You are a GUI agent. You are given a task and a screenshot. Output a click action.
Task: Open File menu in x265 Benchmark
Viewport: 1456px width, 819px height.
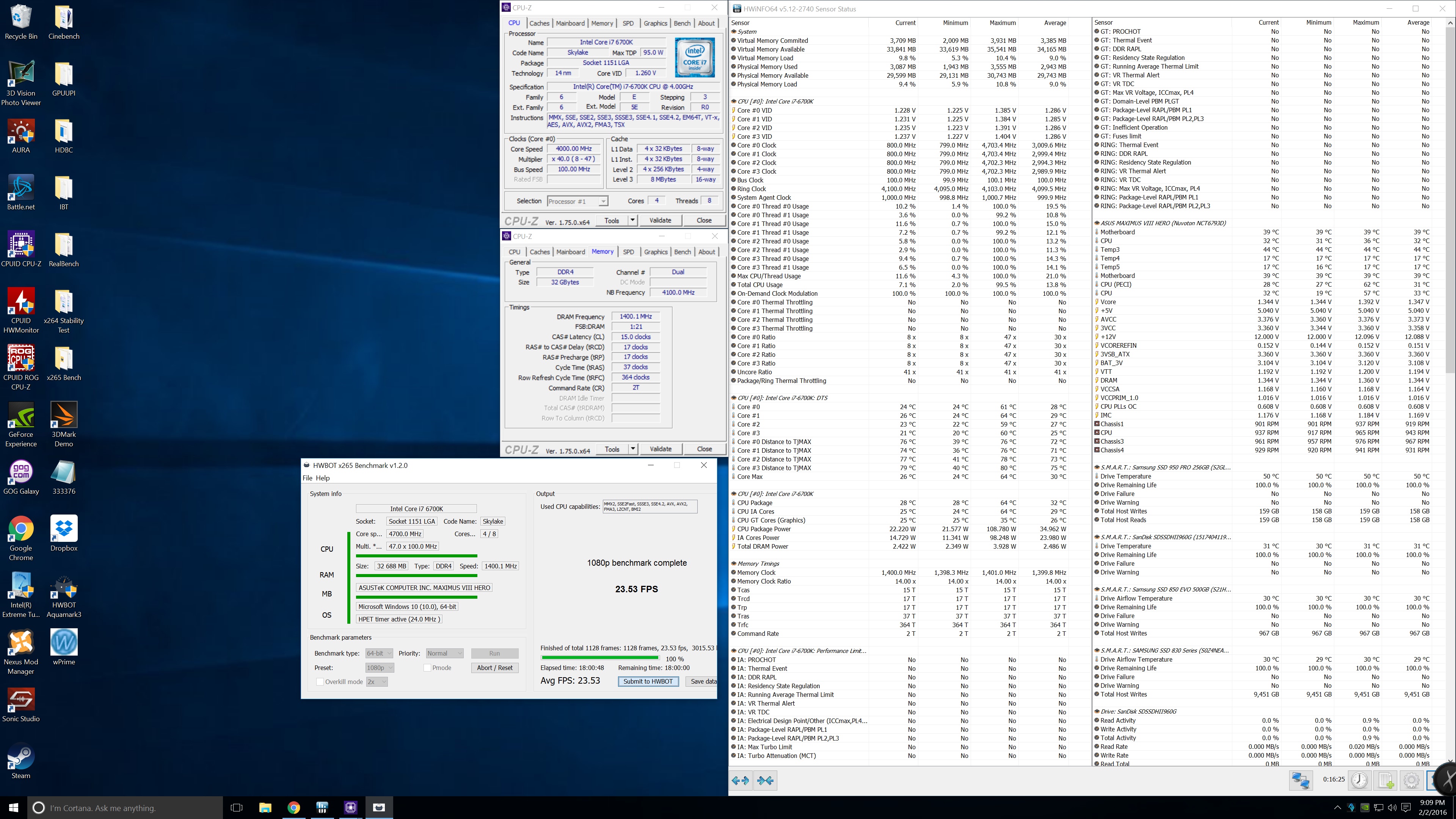point(308,478)
